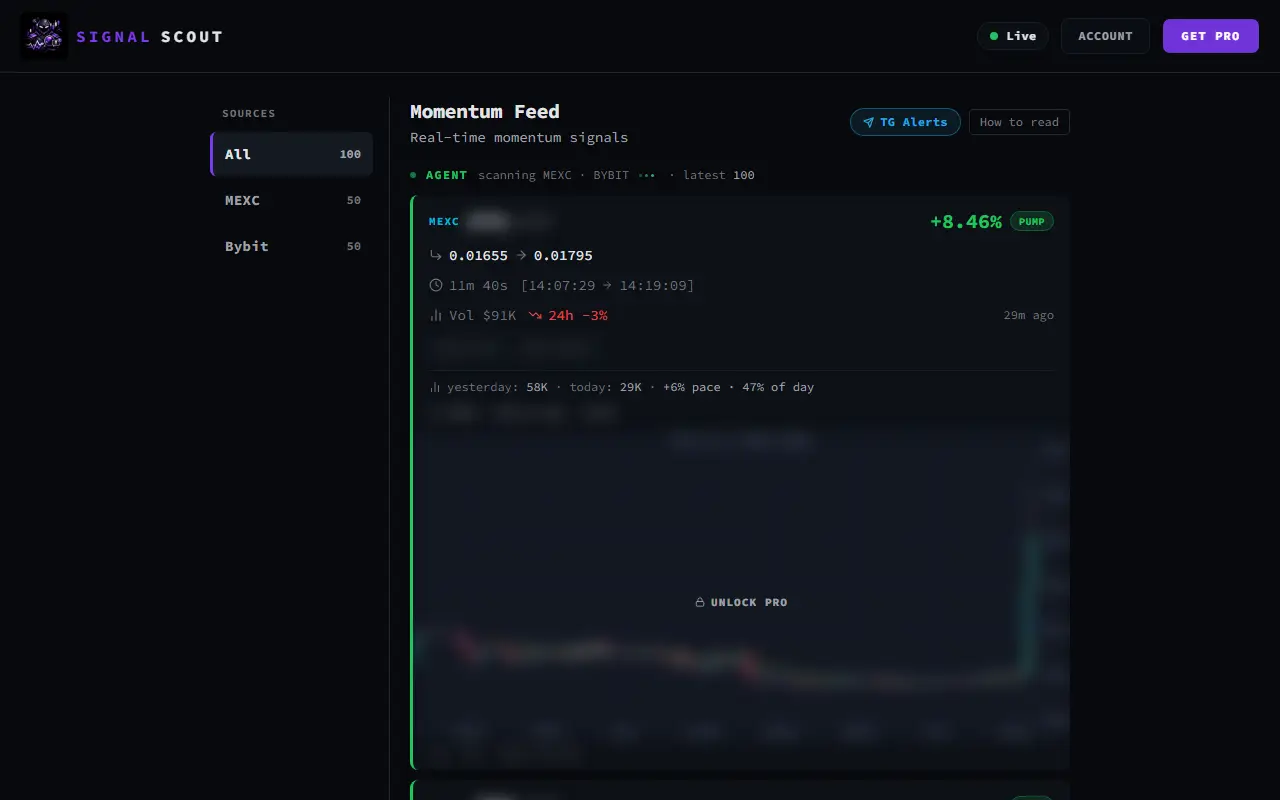Click the Live status indicator
Image resolution: width=1280 pixels, height=800 pixels.
pos(1013,36)
